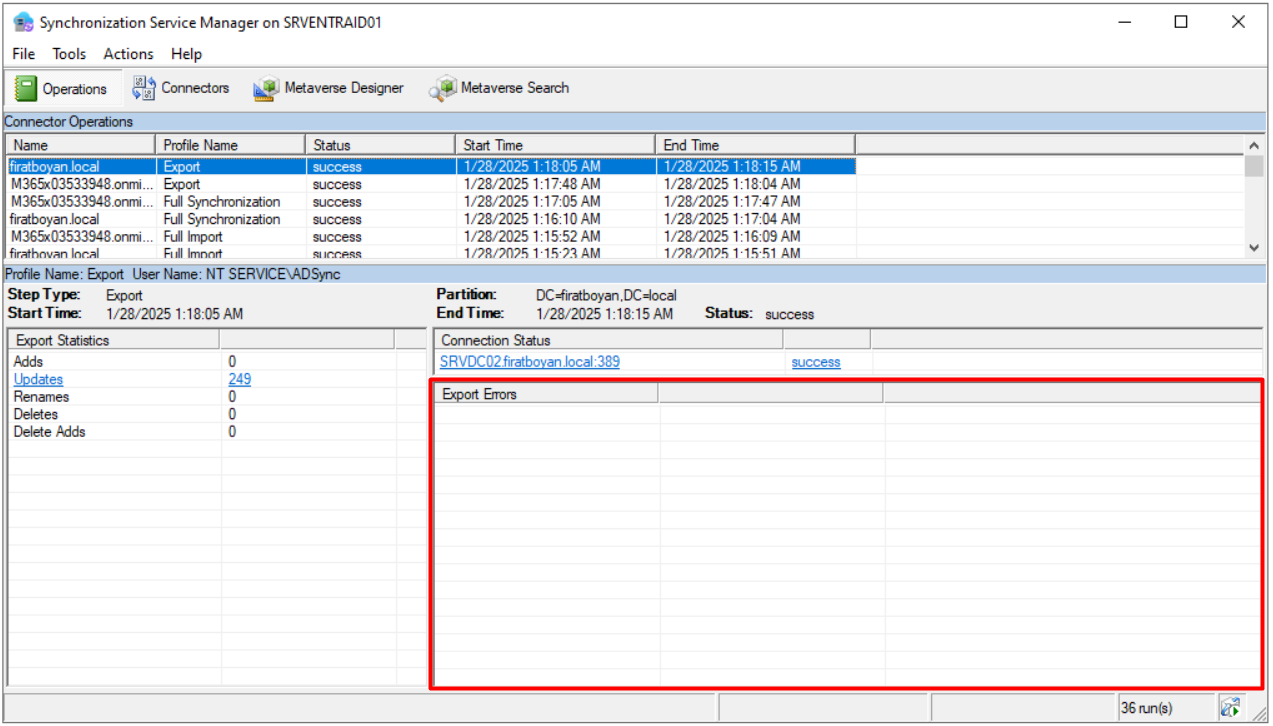Close the Synchronization Service Manager window
This screenshot has width=1273, height=726.
tap(1238, 22)
